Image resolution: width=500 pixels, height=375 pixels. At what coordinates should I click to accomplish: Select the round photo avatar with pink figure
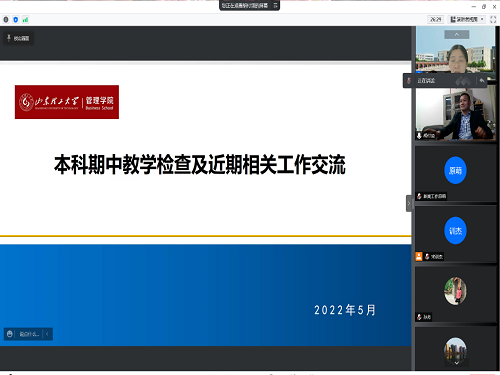(x=455, y=291)
